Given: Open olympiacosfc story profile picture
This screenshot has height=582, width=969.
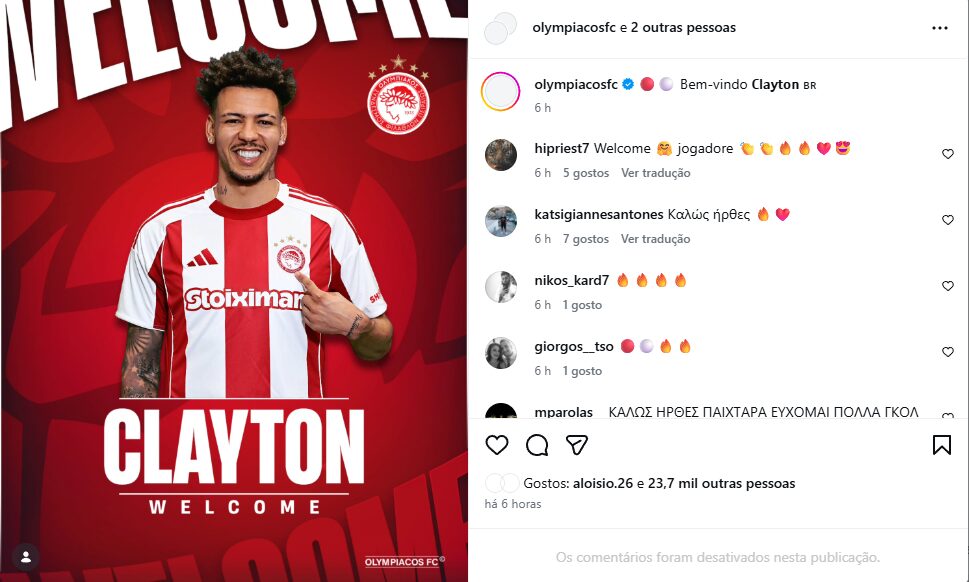Looking at the screenshot, I should coord(501,91).
